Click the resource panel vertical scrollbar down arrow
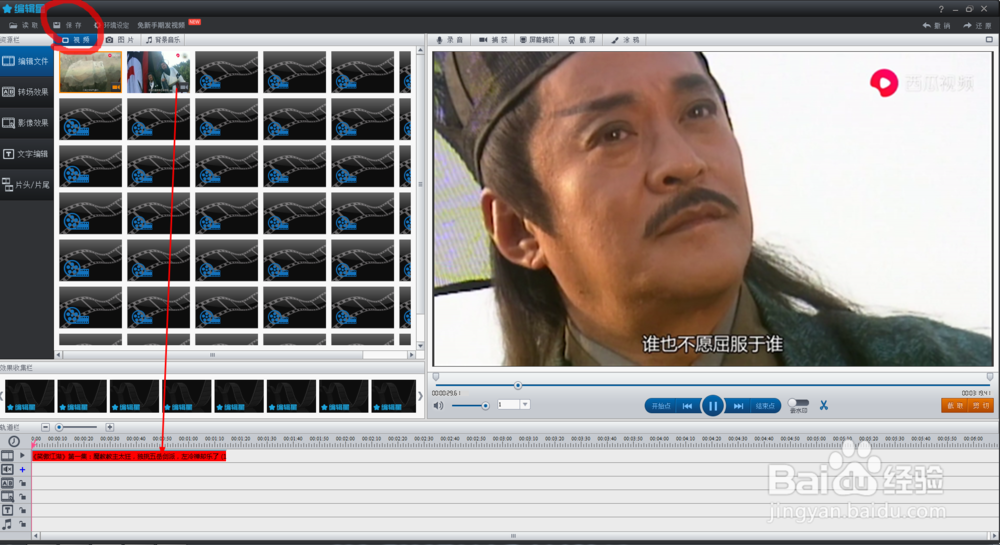Screen dimensions: 1000x545 [x=420, y=345]
